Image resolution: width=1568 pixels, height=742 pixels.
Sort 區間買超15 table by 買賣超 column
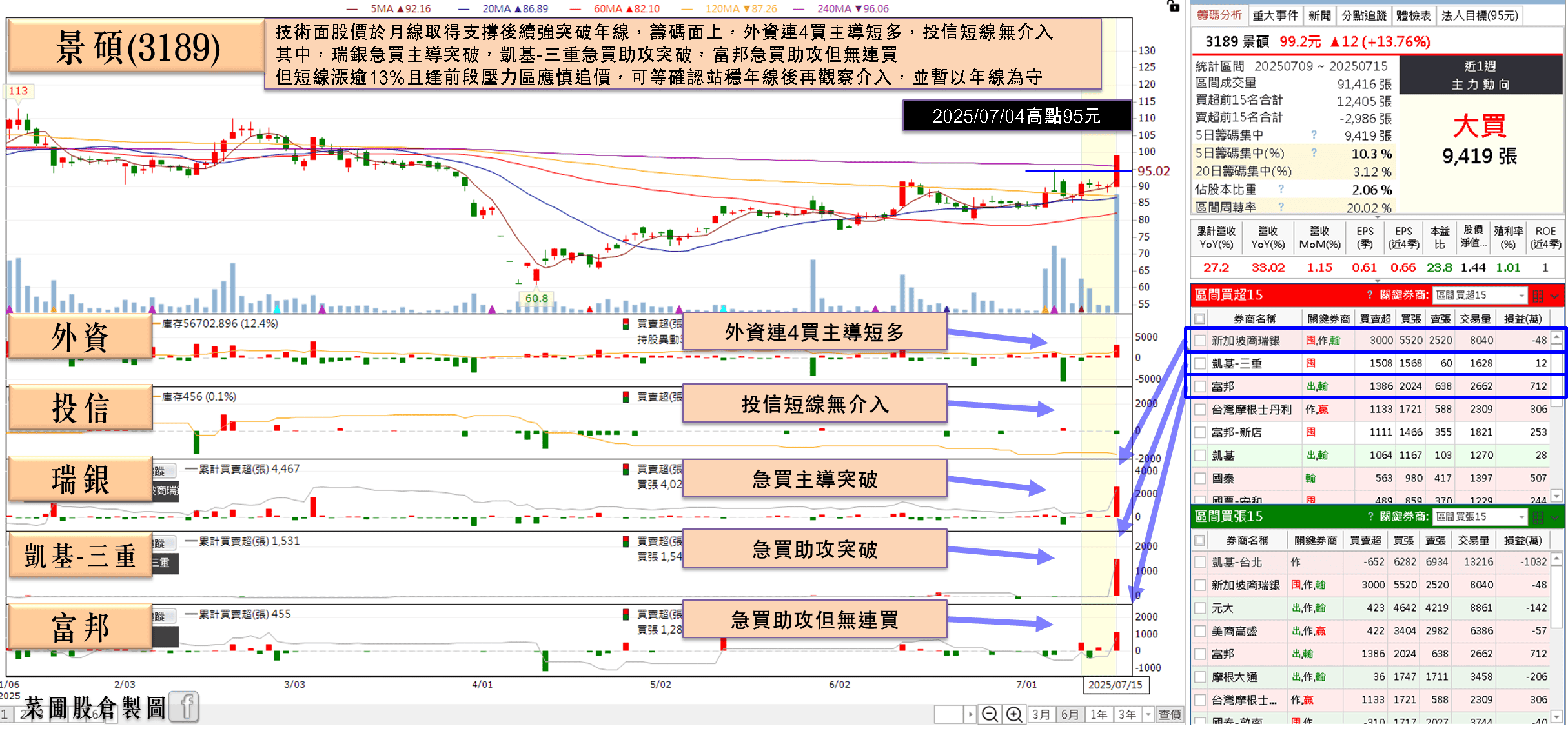point(1375,319)
